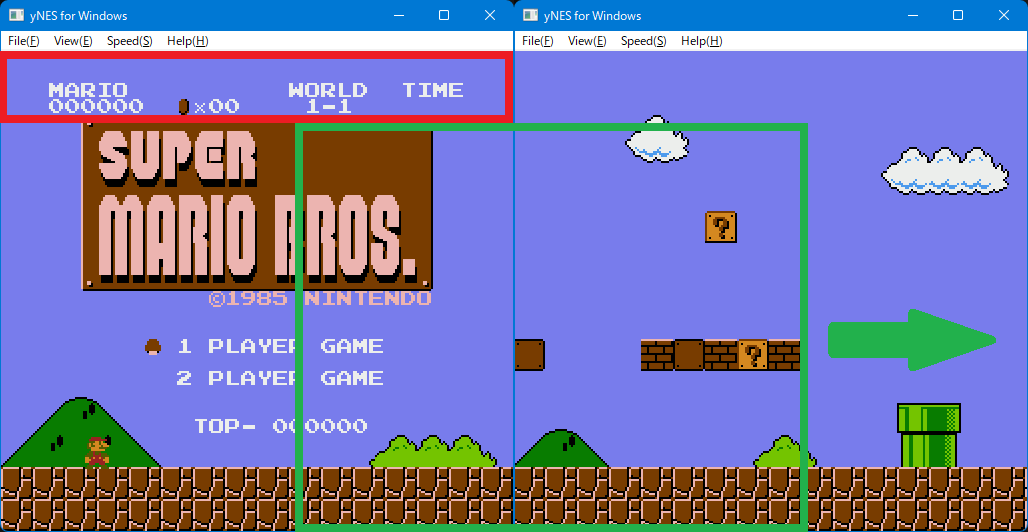Click the question block within brick row
The width and height of the screenshot is (1028, 532).
(x=753, y=355)
